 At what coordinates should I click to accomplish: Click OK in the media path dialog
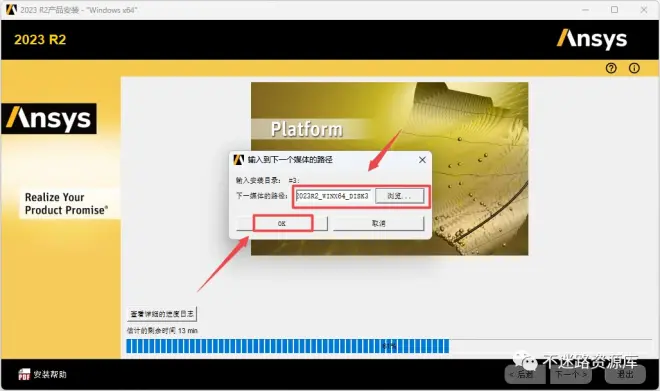tap(282, 223)
